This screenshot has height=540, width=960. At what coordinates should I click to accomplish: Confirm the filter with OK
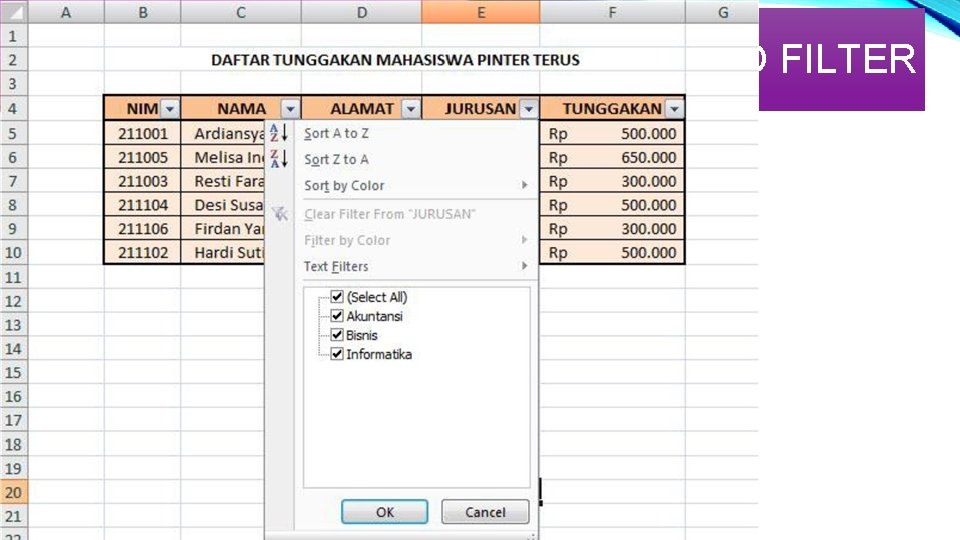pyautogui.click(x=384, y=512)
